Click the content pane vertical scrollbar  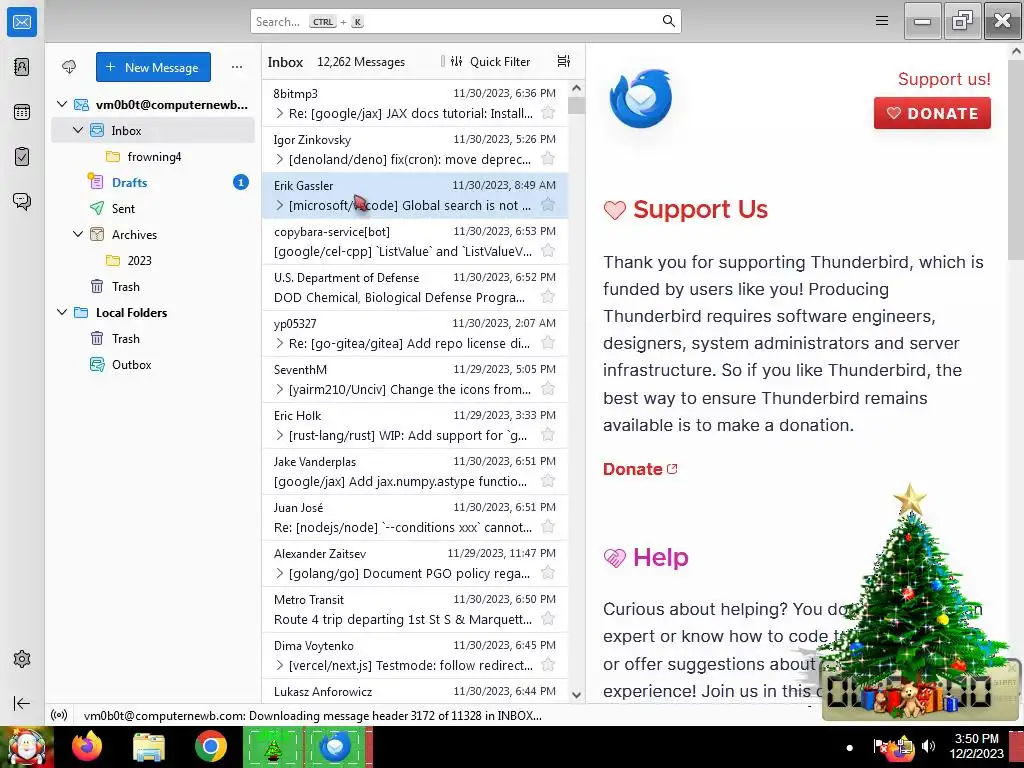click(1016, 159)
